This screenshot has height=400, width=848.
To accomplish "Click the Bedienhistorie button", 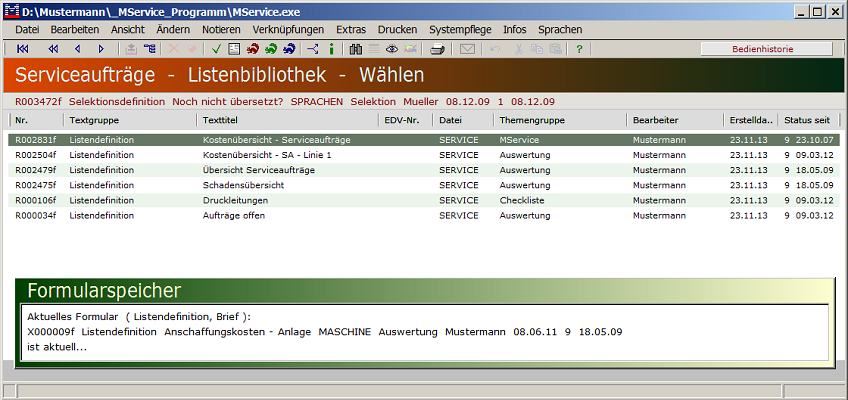I will pos(766,49).
